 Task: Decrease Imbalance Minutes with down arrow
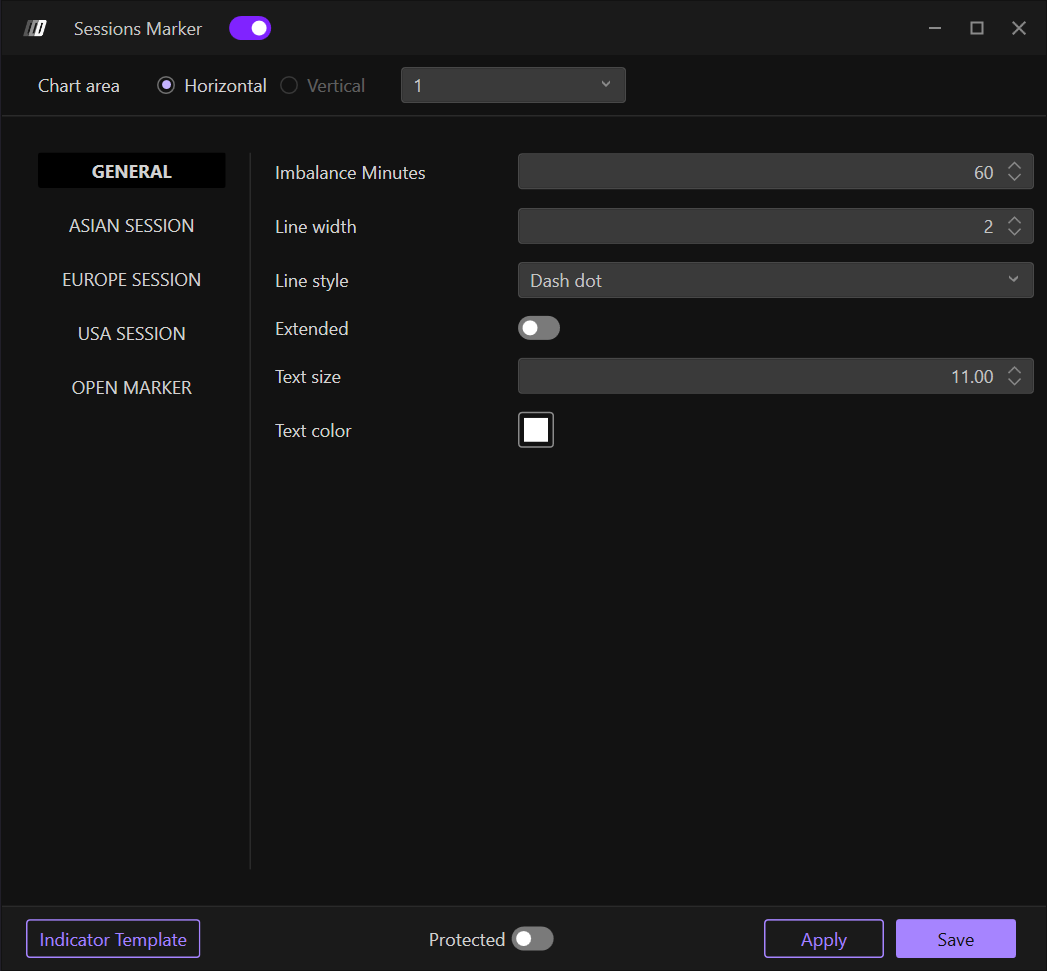click(x=1014, y=179)
